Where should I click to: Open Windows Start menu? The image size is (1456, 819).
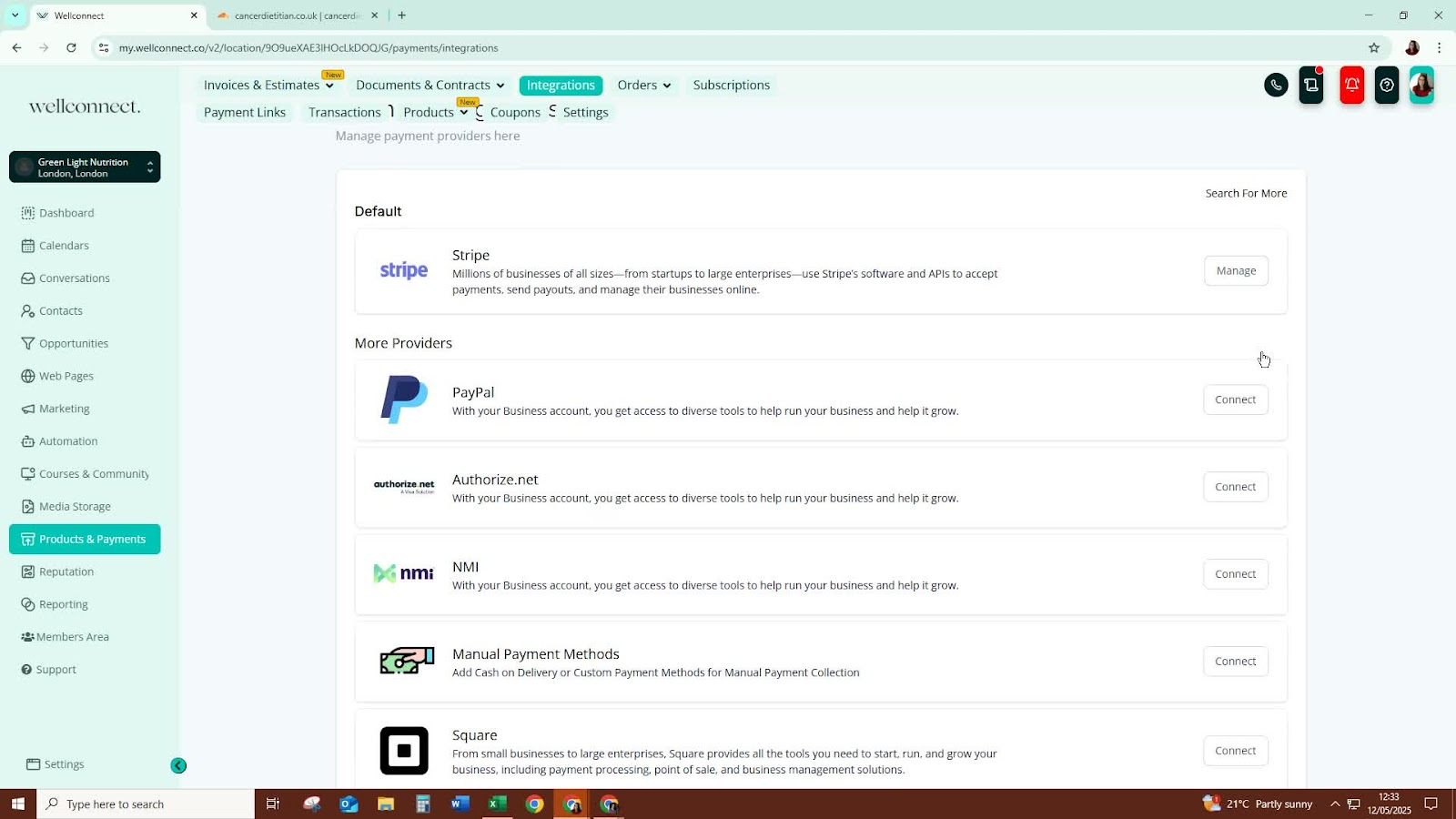[17, 804]
